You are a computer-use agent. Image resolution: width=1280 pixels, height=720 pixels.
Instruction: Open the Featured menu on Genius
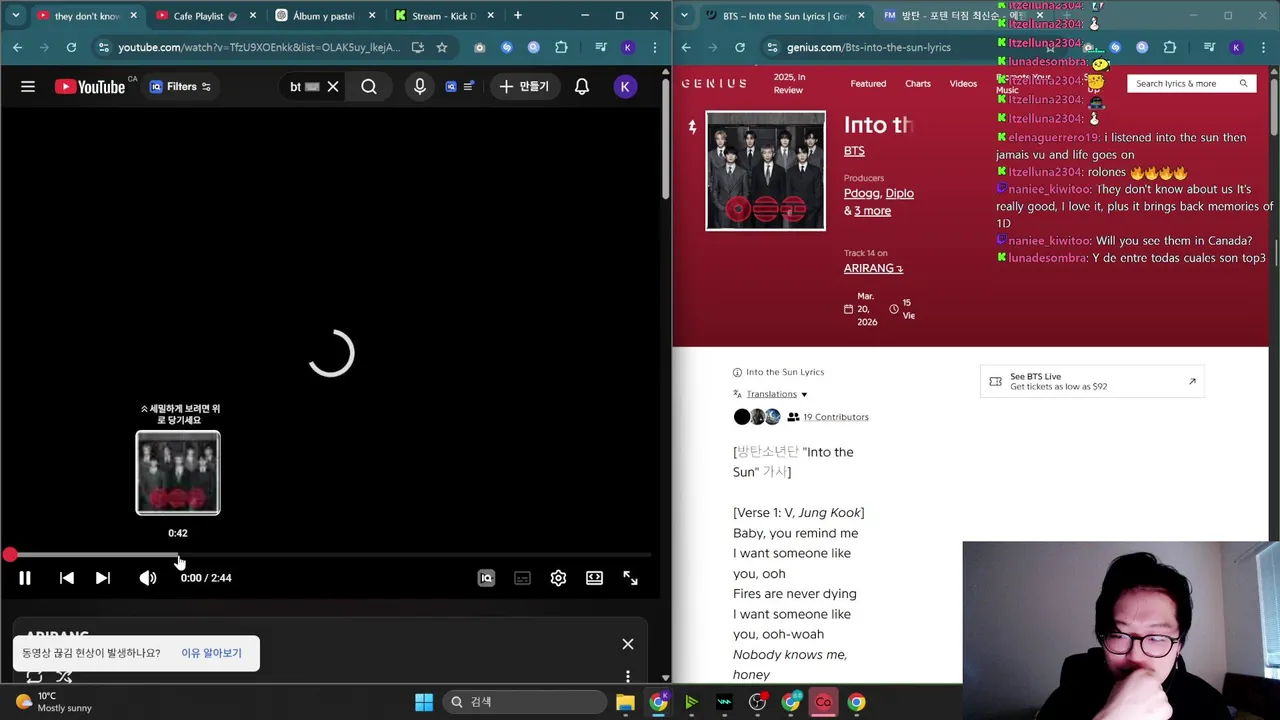[868, 84]
